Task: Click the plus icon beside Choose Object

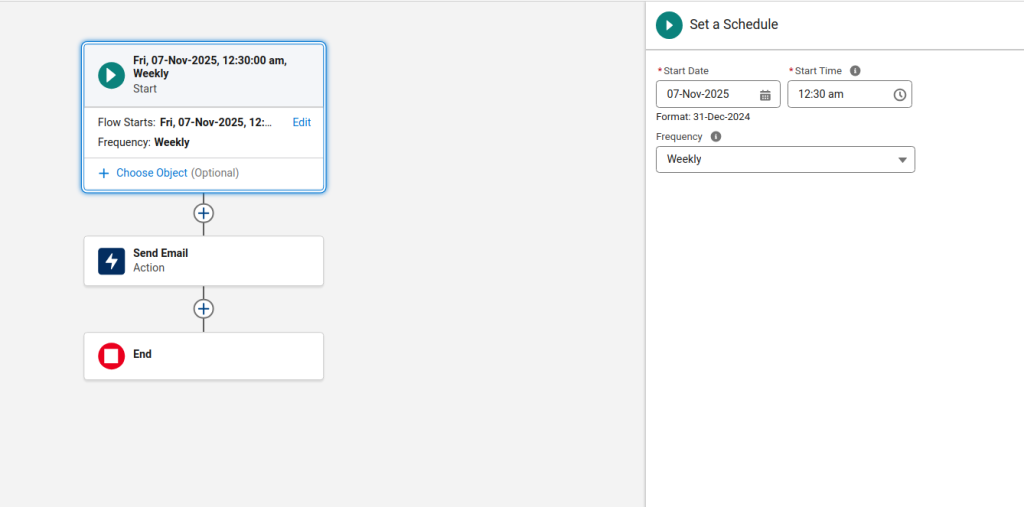Action: (103, 173)
